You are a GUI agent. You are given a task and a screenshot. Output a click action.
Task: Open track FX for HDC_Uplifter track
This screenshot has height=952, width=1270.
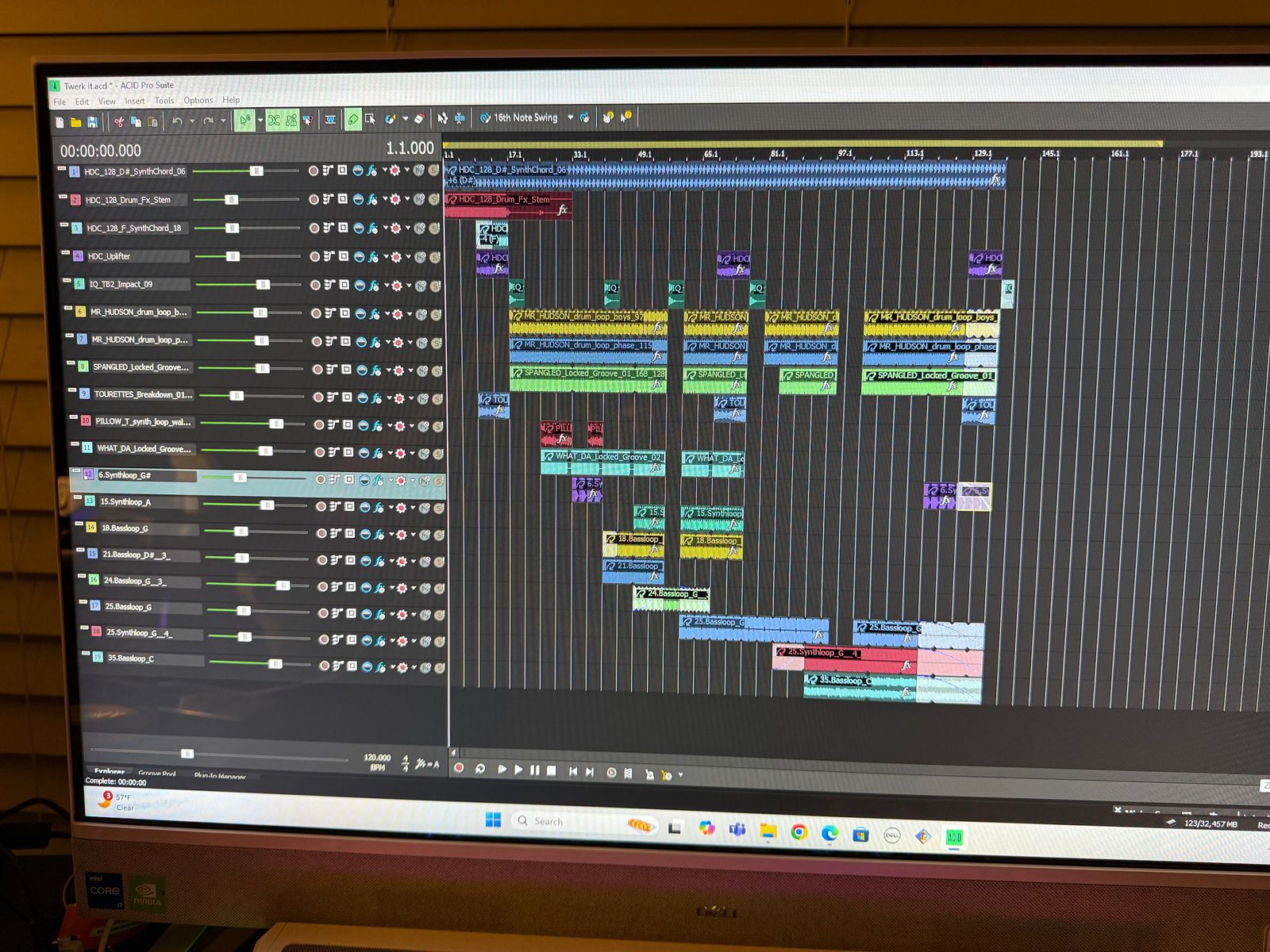tap(373, 257)
